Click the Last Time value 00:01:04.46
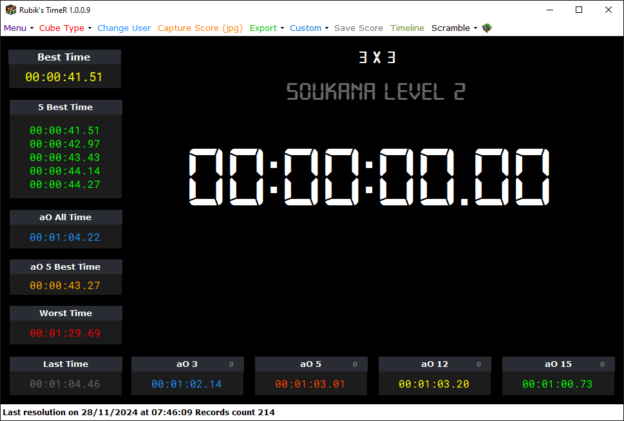Image resolution: width=624 pixels, height=421 pixels. pos(64,384)
